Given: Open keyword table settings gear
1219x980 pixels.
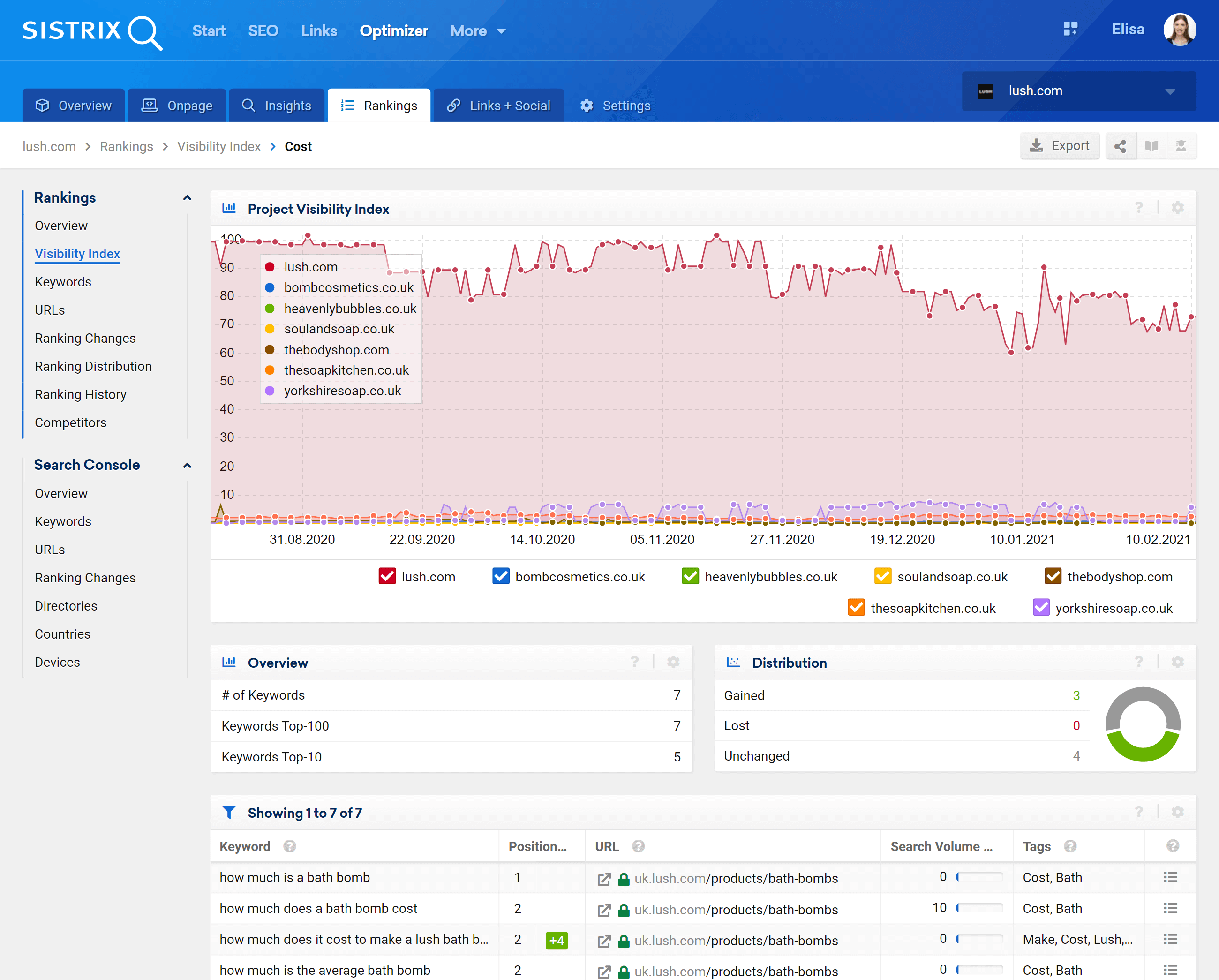Looking at the screenshot, I should (1178, 813).
